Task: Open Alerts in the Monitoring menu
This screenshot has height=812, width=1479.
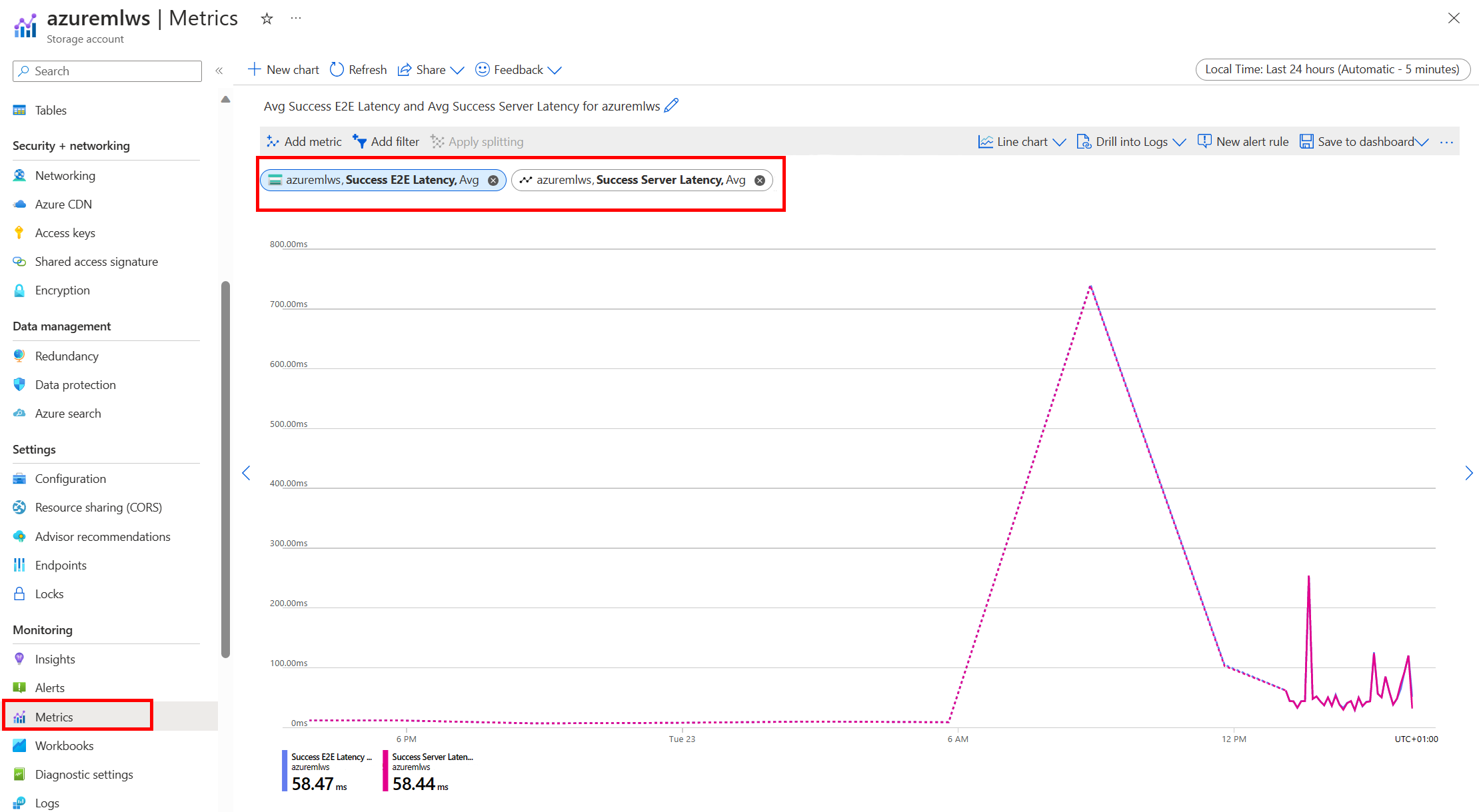Action: pos(50,687)
